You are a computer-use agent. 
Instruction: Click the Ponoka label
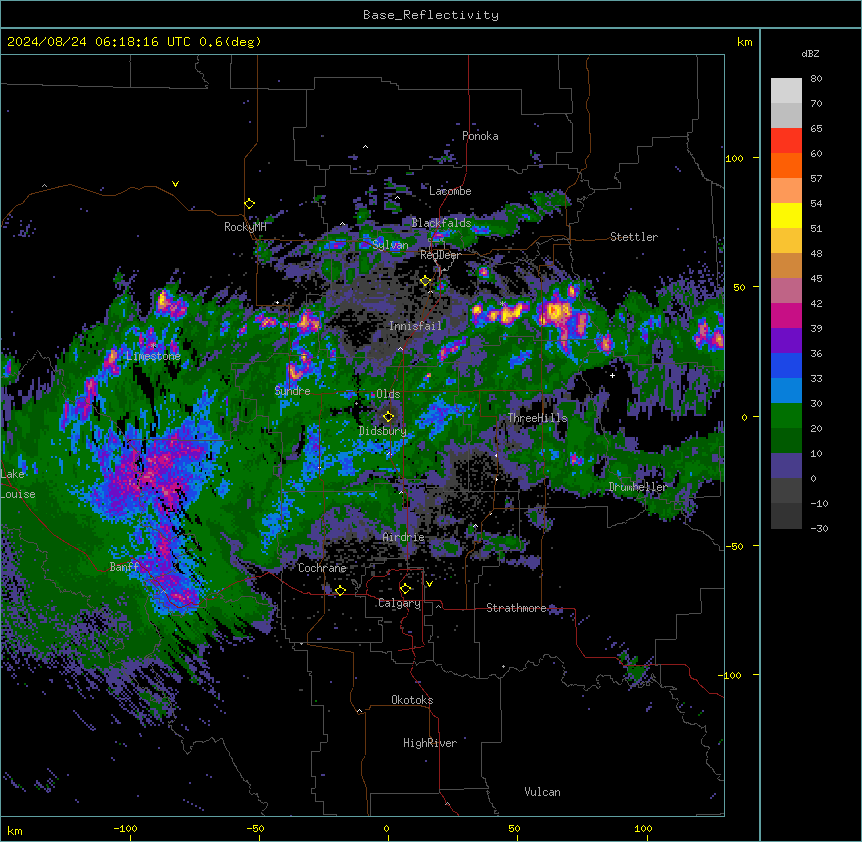coord(480,136)
